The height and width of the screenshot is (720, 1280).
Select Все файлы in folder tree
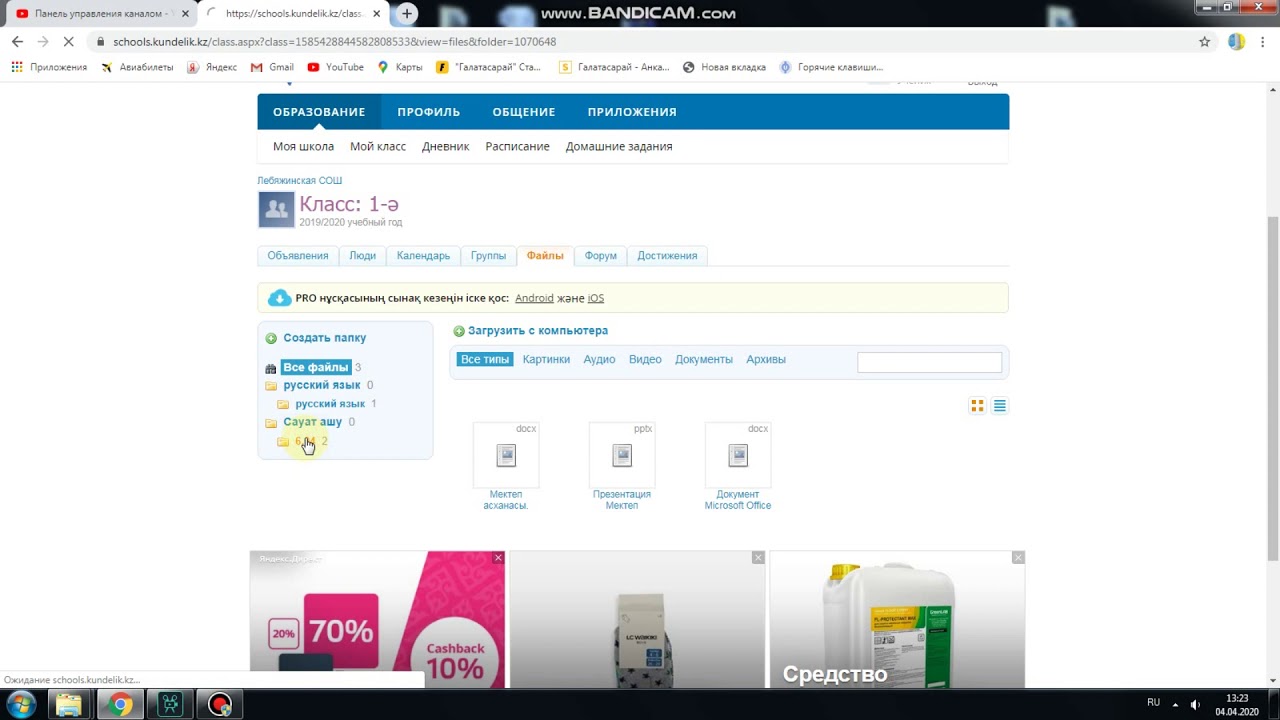[315, 367]
